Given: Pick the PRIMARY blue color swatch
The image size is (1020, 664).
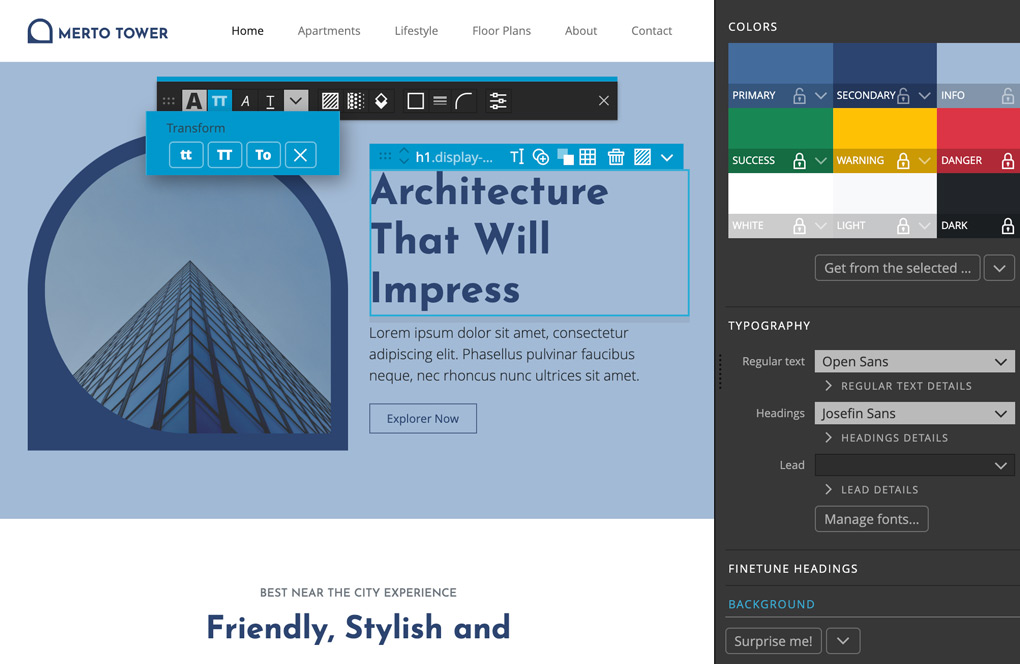Looking at the screenshot, I should (x=780, y=64).
